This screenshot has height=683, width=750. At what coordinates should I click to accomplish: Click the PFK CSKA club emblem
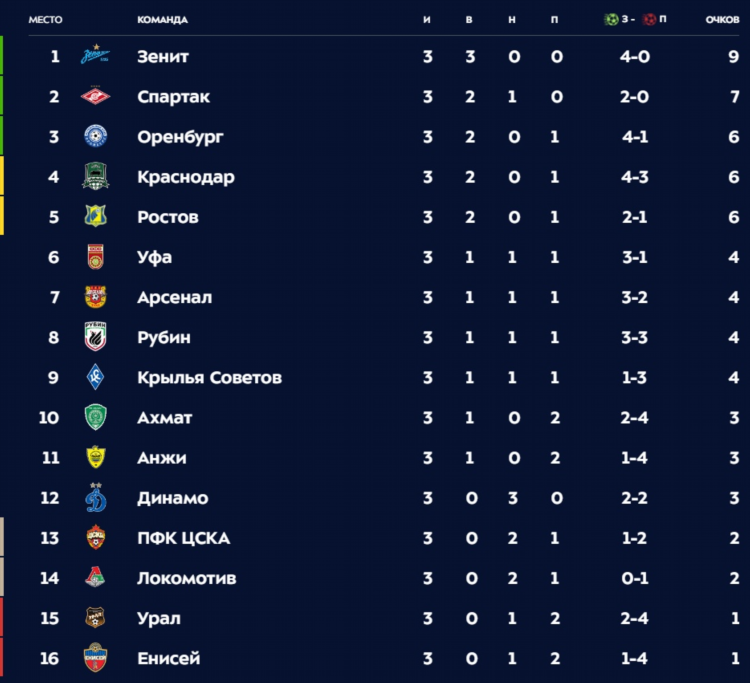tap(95, 537)
